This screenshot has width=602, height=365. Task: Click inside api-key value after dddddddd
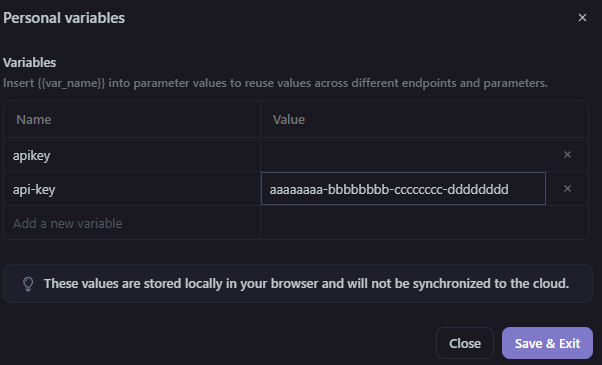(x=526, y=189)
